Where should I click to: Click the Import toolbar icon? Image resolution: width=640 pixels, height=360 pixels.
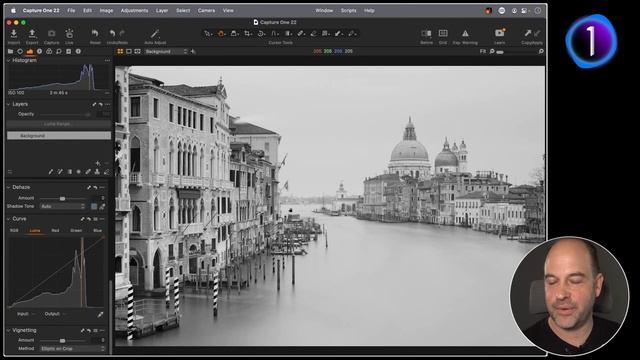[13, 33]
